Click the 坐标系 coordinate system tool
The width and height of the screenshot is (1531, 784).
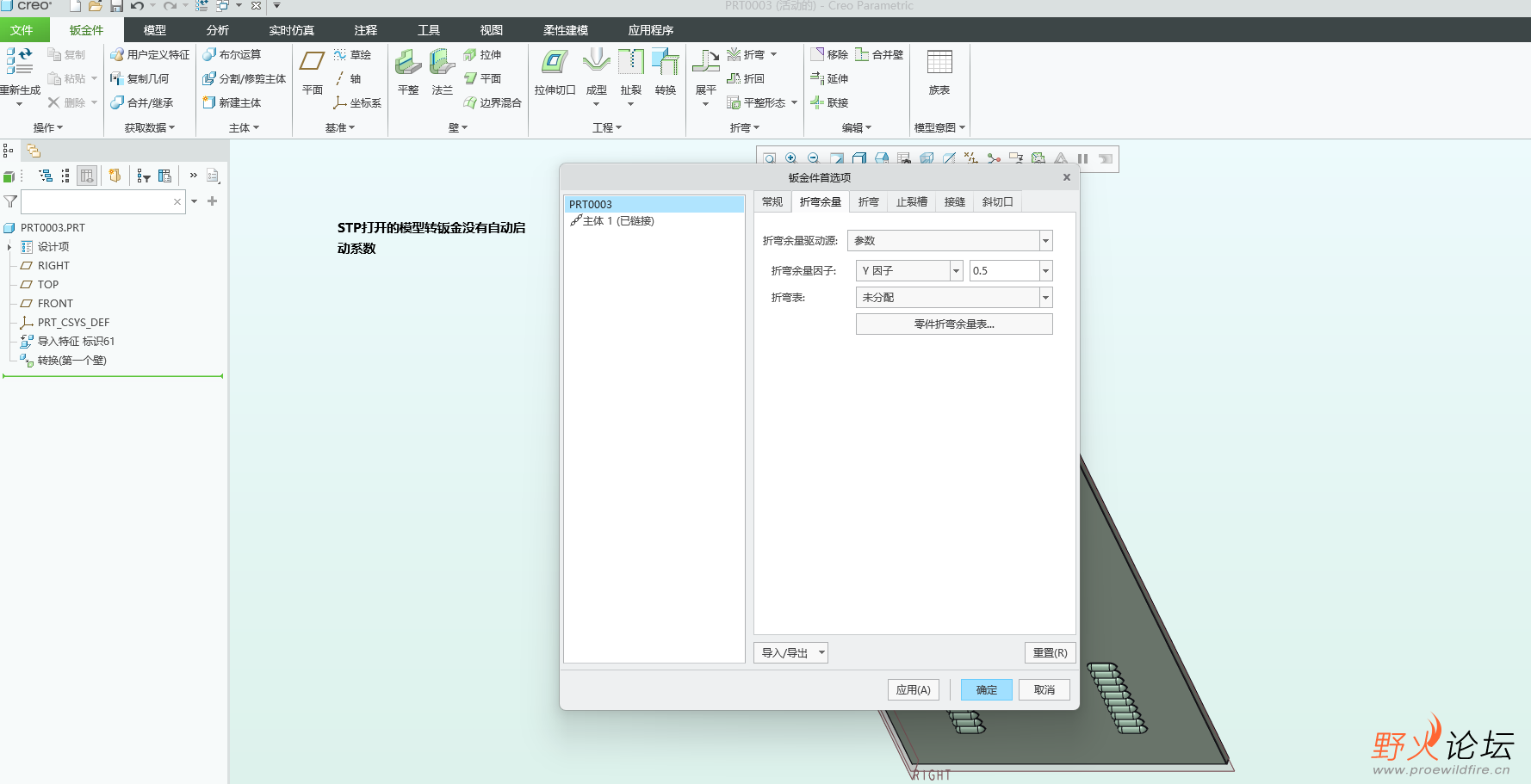click(357, 102)
